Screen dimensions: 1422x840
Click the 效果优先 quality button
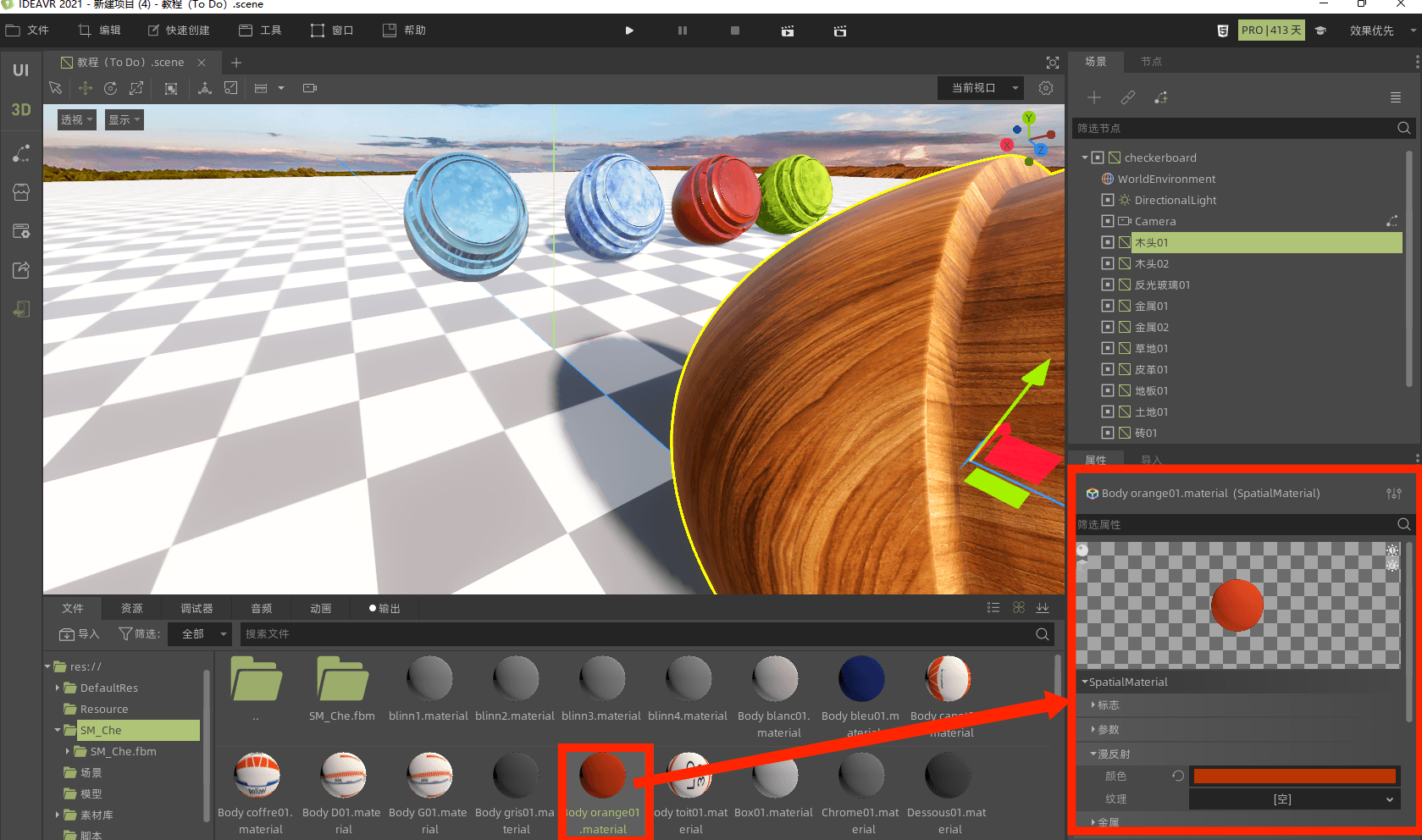click(1372, 30)
